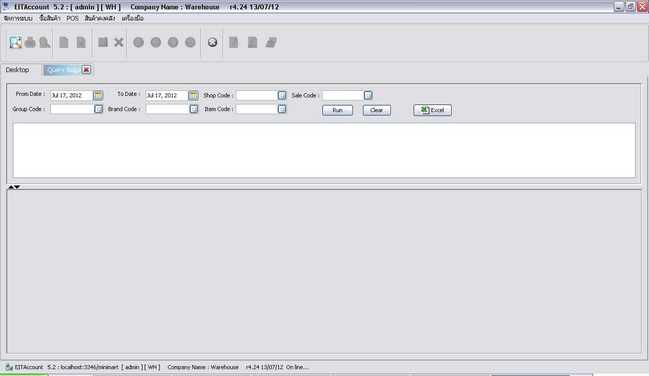The width and height of the screenshot is (649, 376).
Task: Collapse the query panel using splitter arrows
Action: pyautogui.click(x=11, y=187)
